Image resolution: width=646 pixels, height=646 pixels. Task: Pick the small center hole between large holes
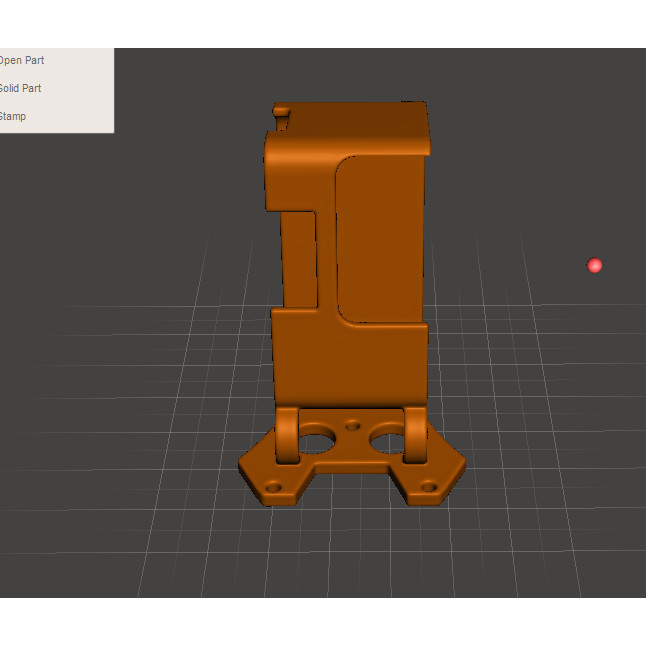pyautogui.click(x=352, y=426)
